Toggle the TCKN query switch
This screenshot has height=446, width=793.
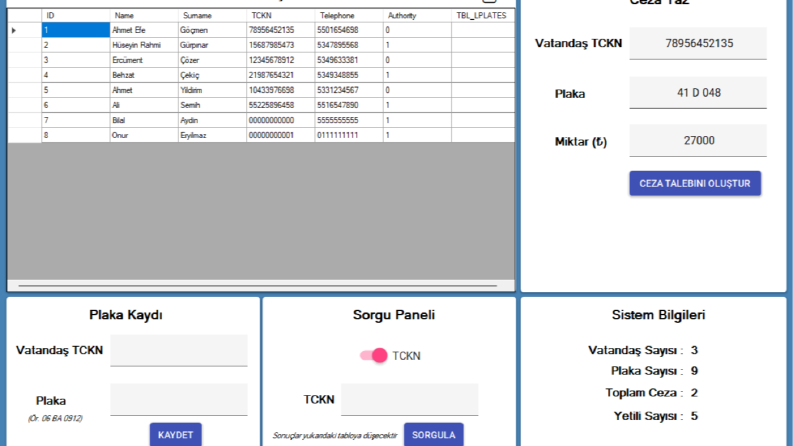click(374, 355)
